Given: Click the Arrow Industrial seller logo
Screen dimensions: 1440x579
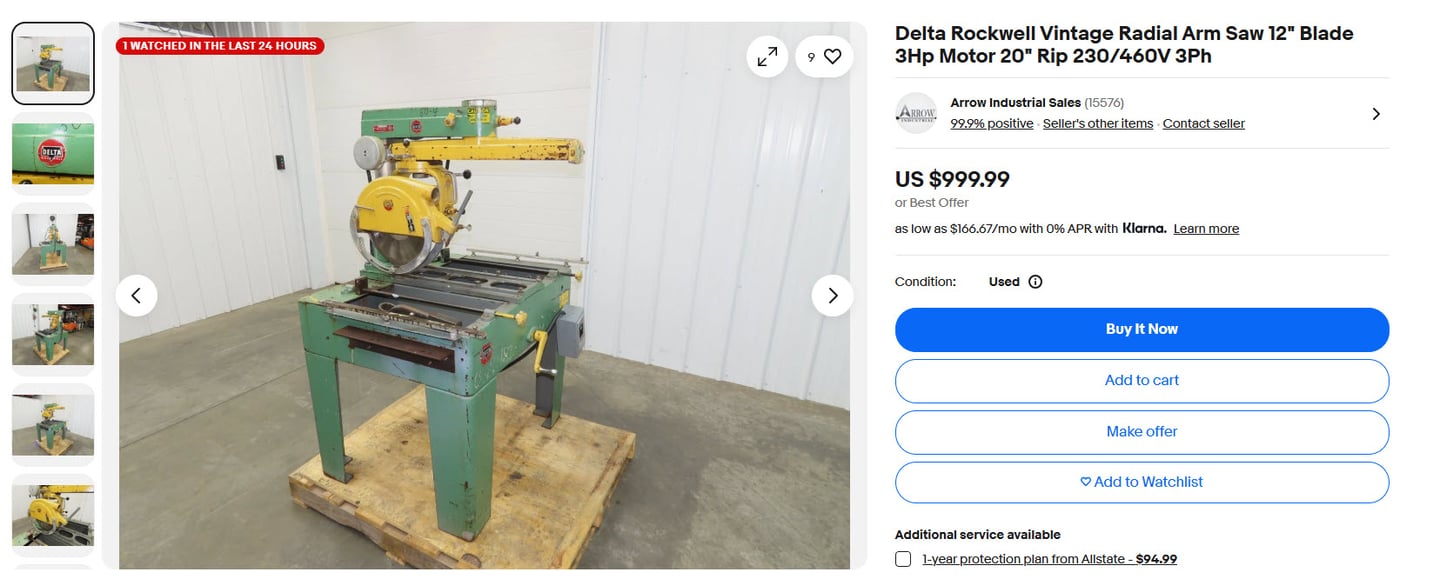Looking at the screenshot, I should 915,113.
